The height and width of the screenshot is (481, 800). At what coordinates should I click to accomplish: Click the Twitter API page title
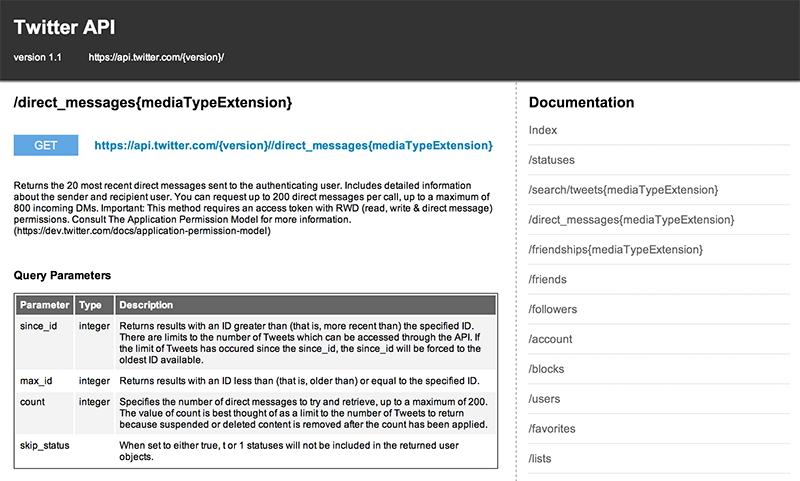pos(64,27)
